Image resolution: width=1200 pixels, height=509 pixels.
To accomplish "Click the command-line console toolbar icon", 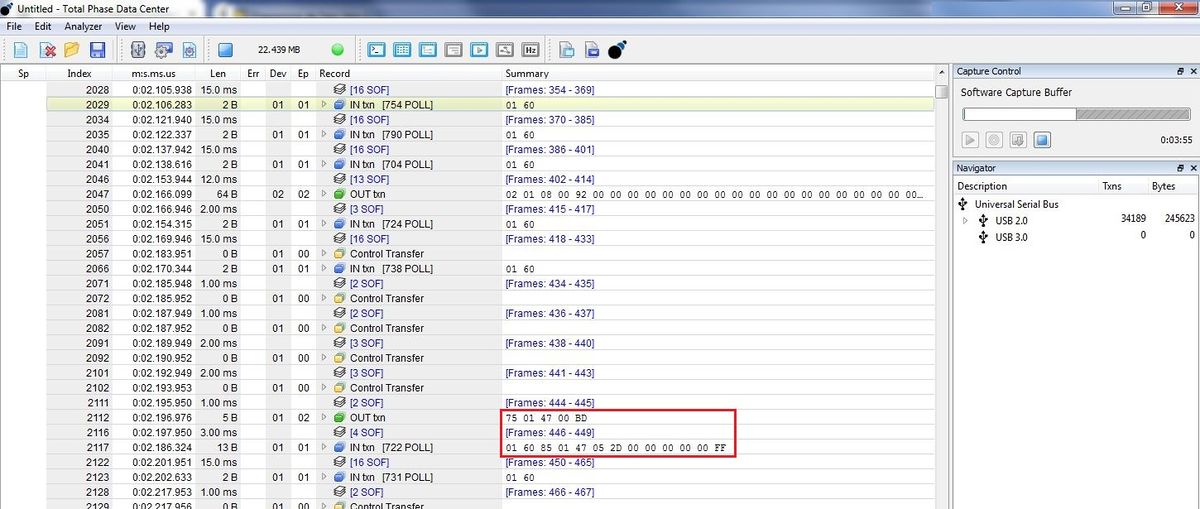I will (377, 49).
